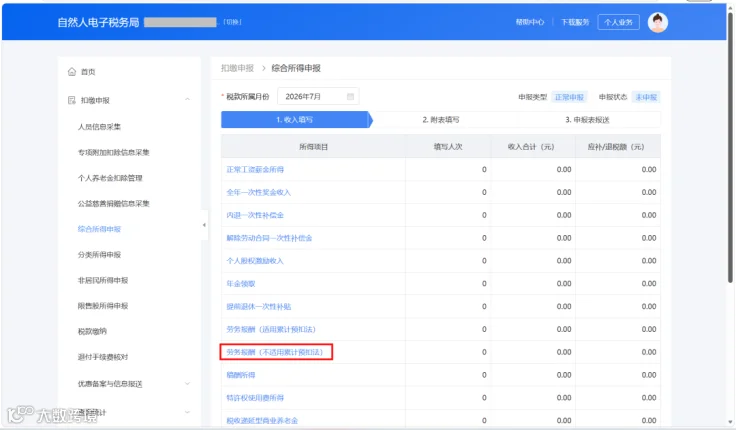Click 收入合计 value in 全年一次性奖金收入 row
The height and width of the screenshot is (430, 736).
(564, 192)
